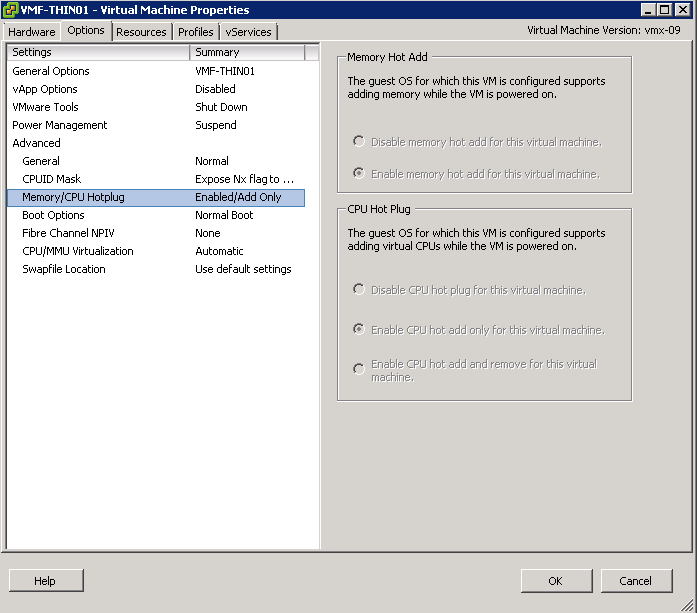The width and height of the screenshot is (697, 613).
Task: Select Power Management setting
Action: coord(60,125)
